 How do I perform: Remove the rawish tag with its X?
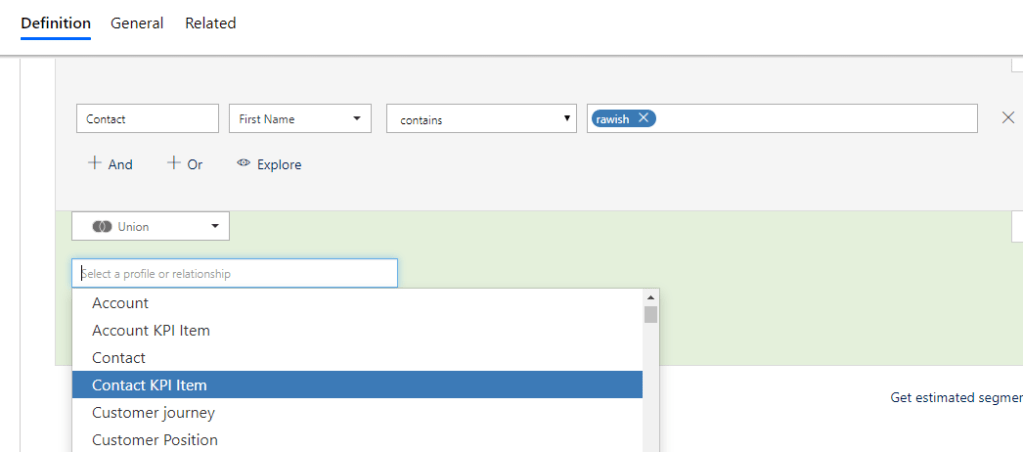[643, 118]
